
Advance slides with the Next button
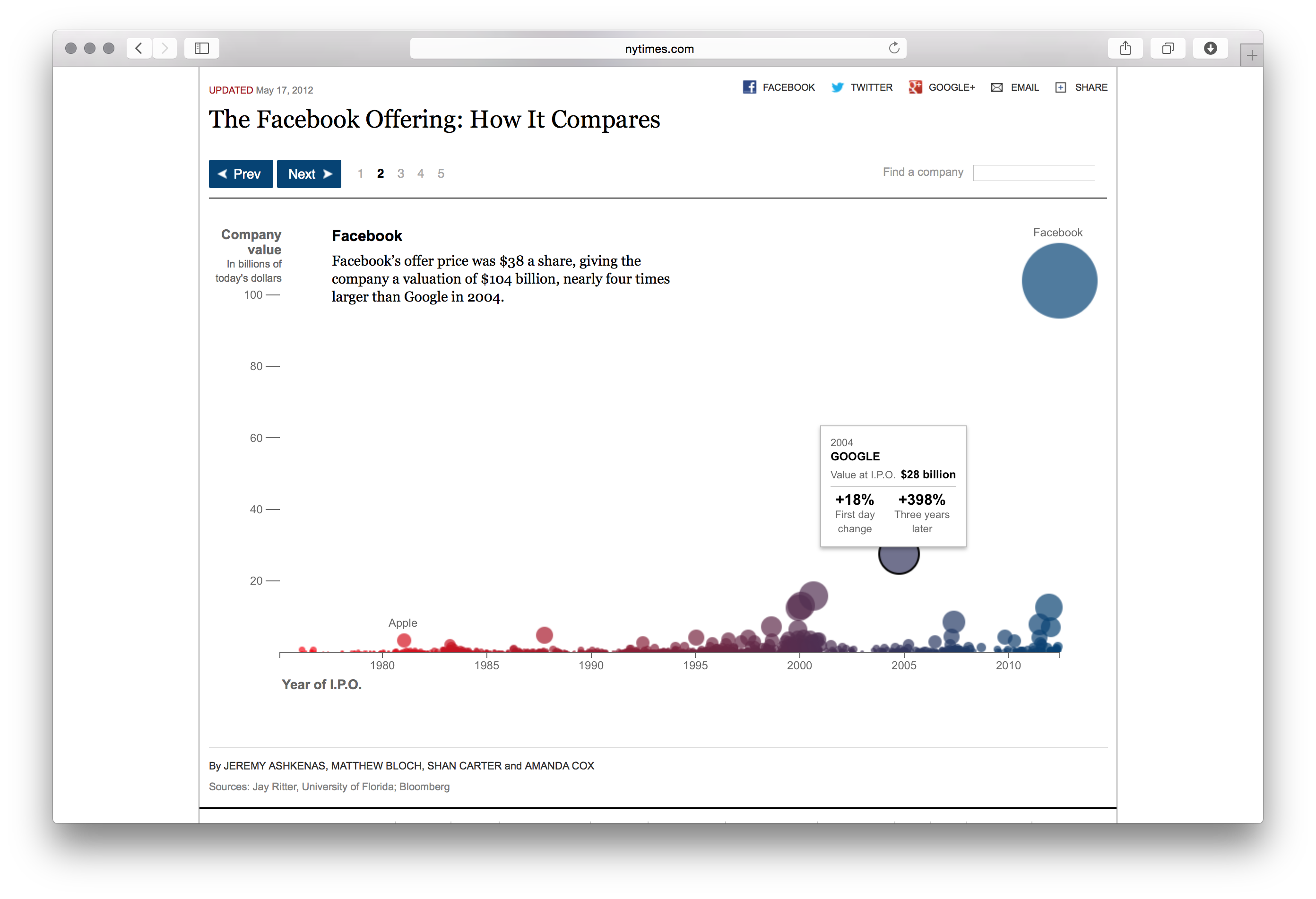tap(309, 174)
